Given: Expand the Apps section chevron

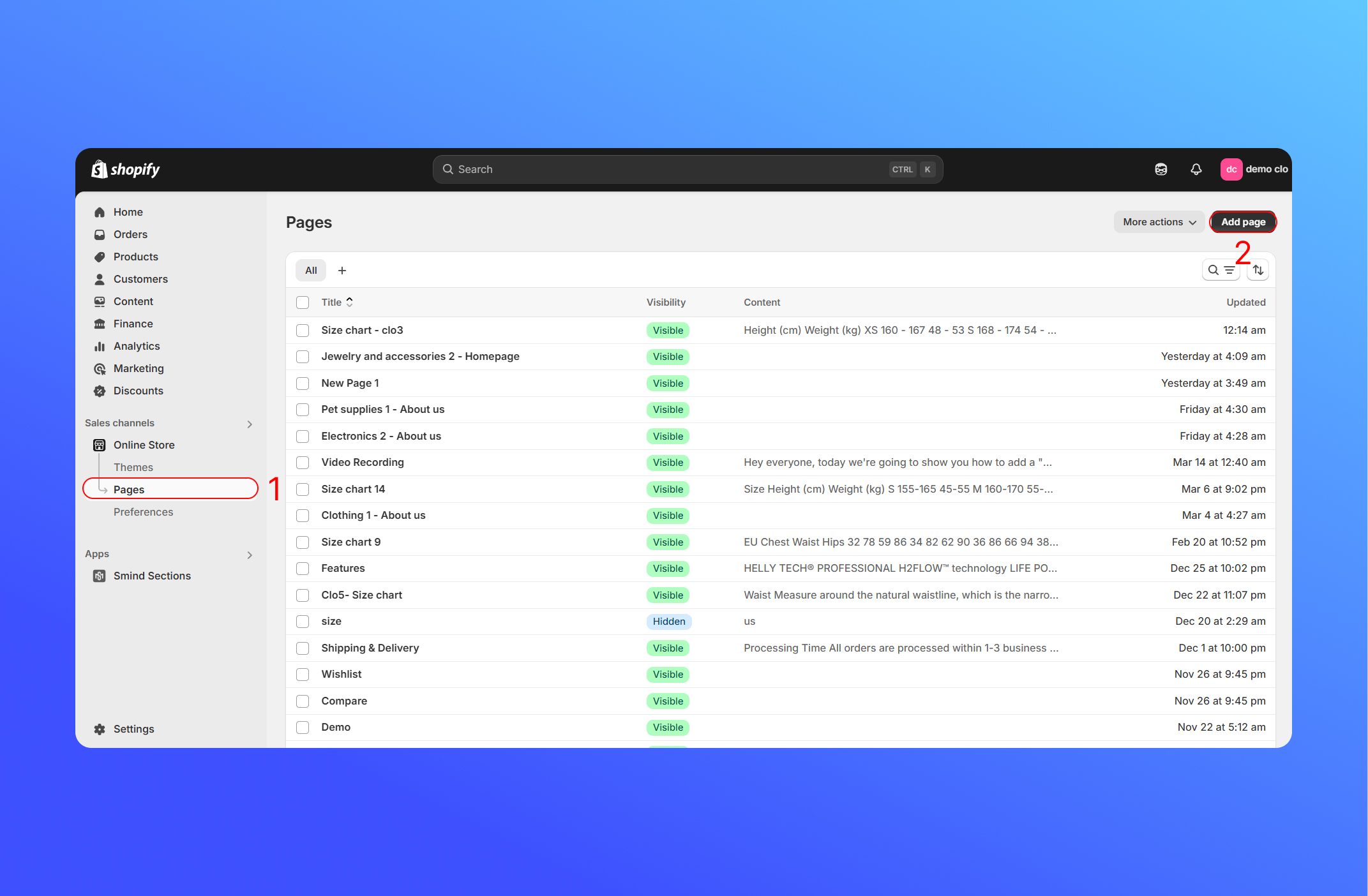Looking at the screenshot, I should coord(250,555).
